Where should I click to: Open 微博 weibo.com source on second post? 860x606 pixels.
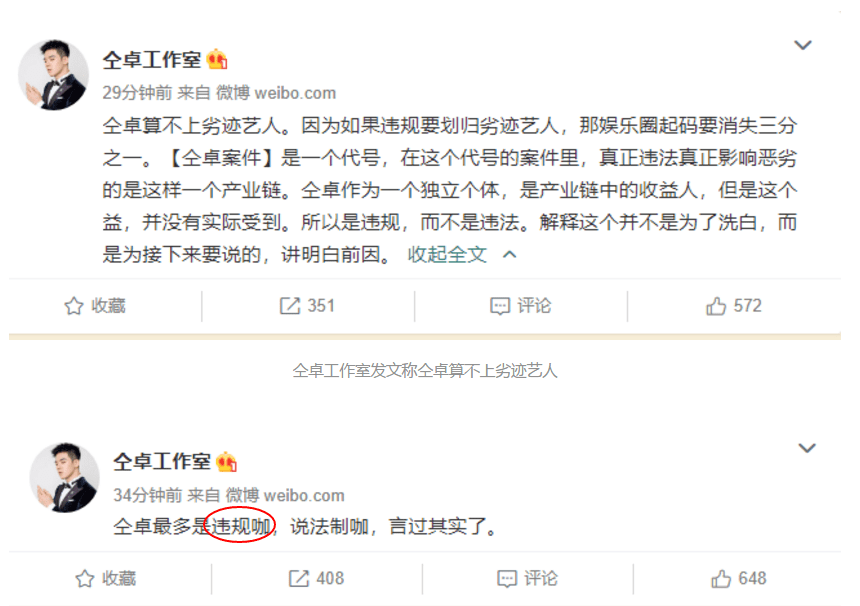pyautogui.click(x=285, y=495)
